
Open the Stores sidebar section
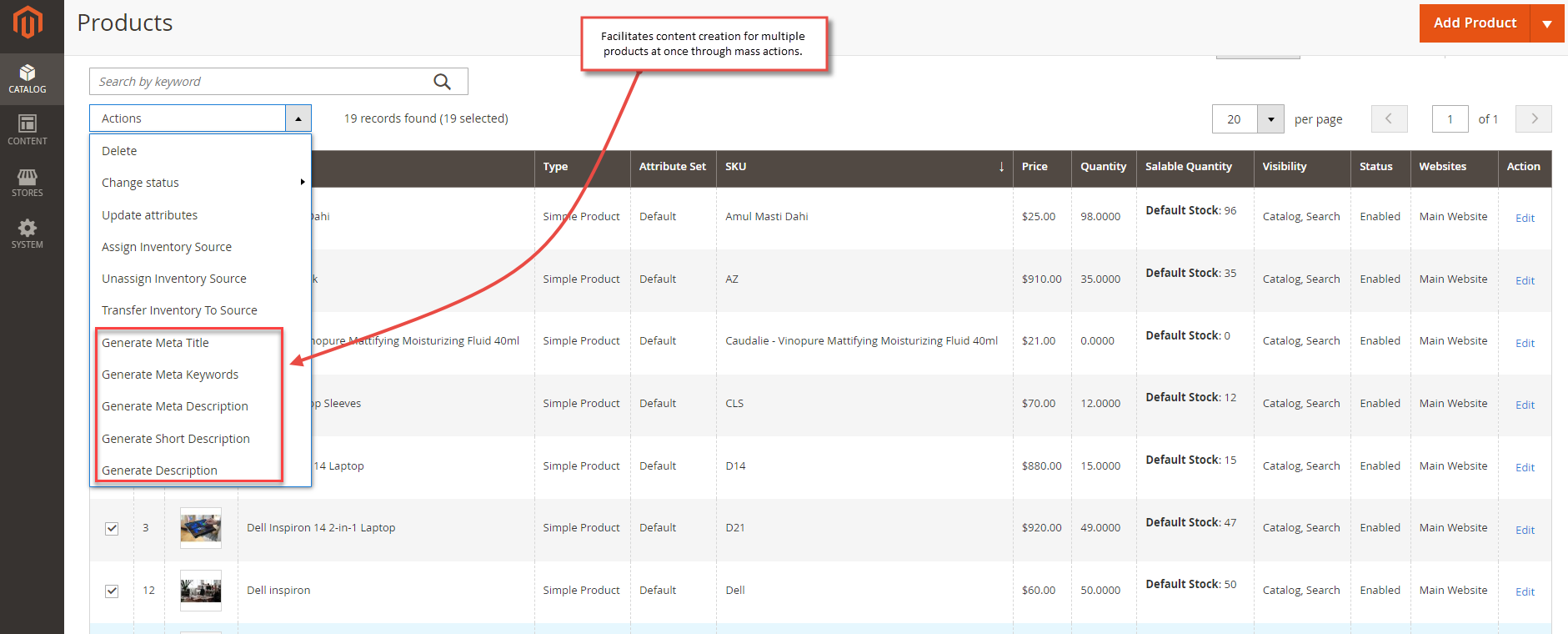[28, 182]
